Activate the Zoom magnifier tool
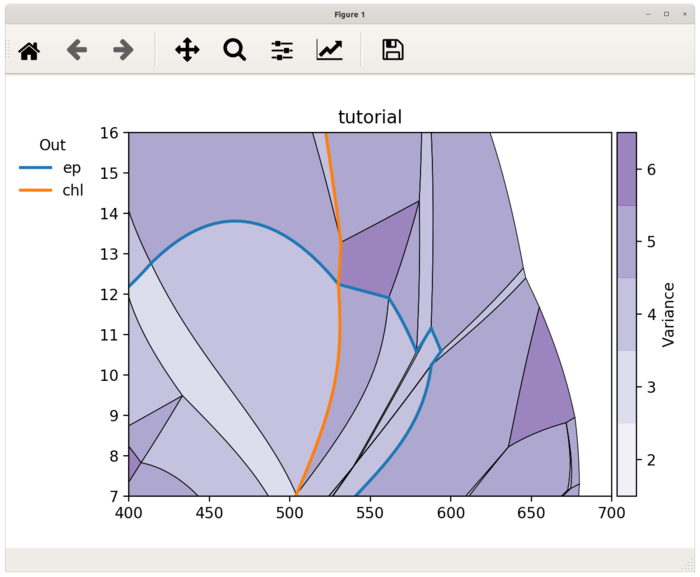This screenshot has width=700, height=577. 234,50
